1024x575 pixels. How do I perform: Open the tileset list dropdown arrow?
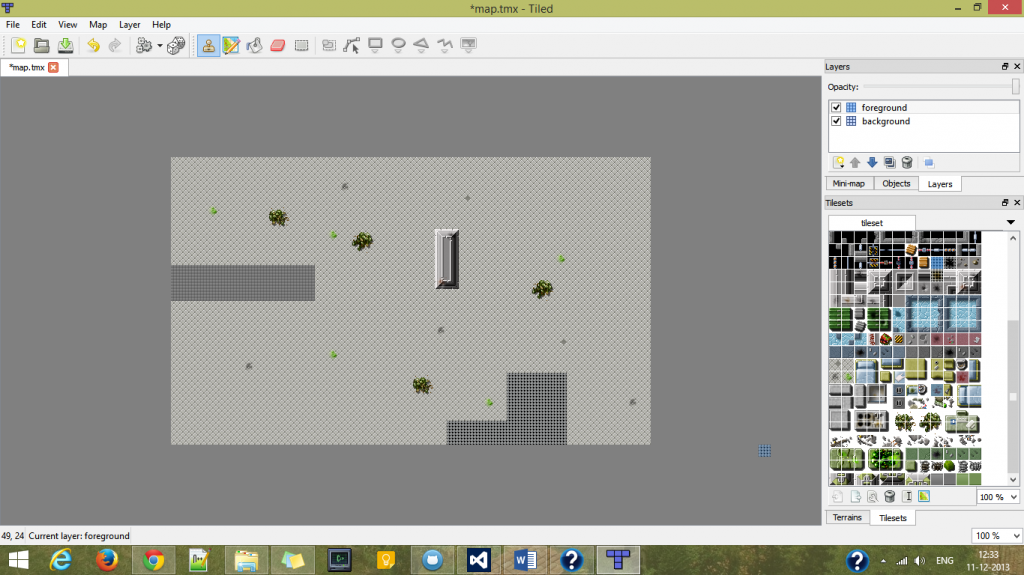coord(1010,222)
